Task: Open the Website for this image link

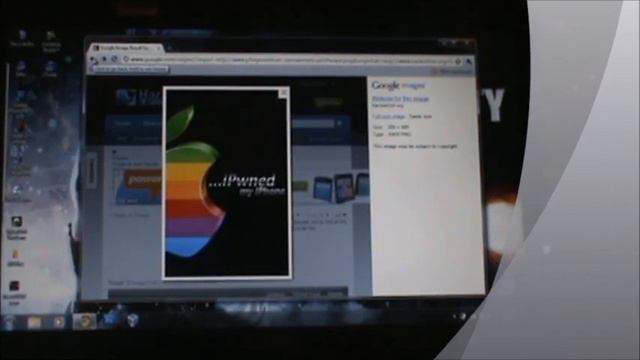Action: 400,99
